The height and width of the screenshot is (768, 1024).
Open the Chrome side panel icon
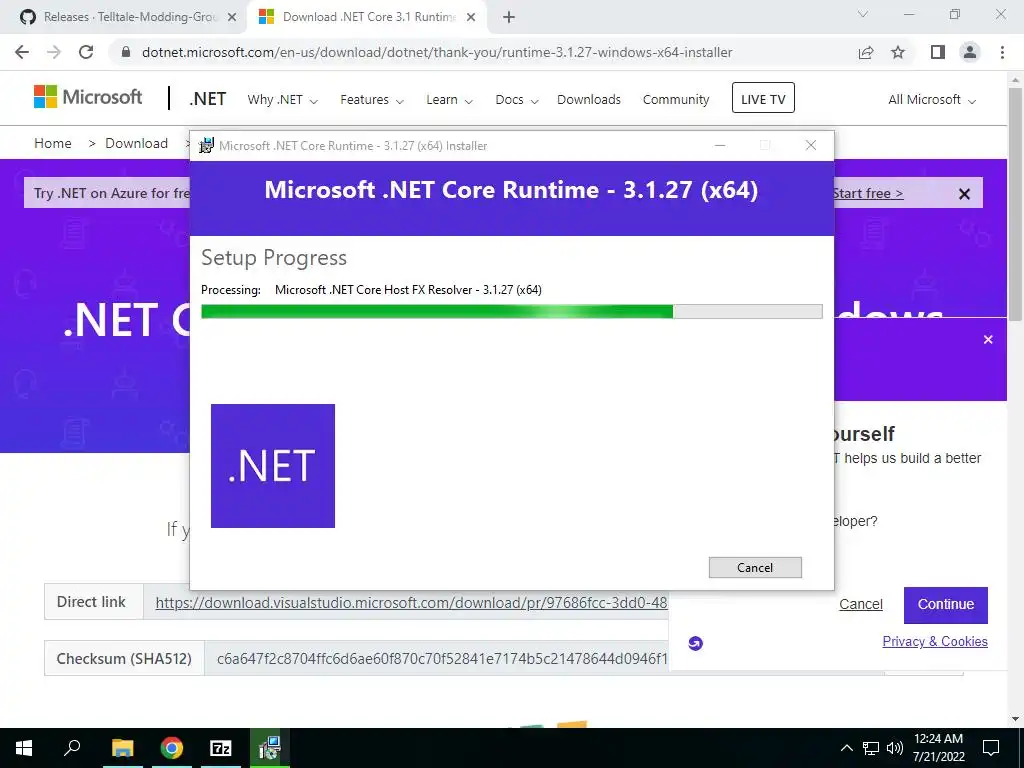pos(937,52)
